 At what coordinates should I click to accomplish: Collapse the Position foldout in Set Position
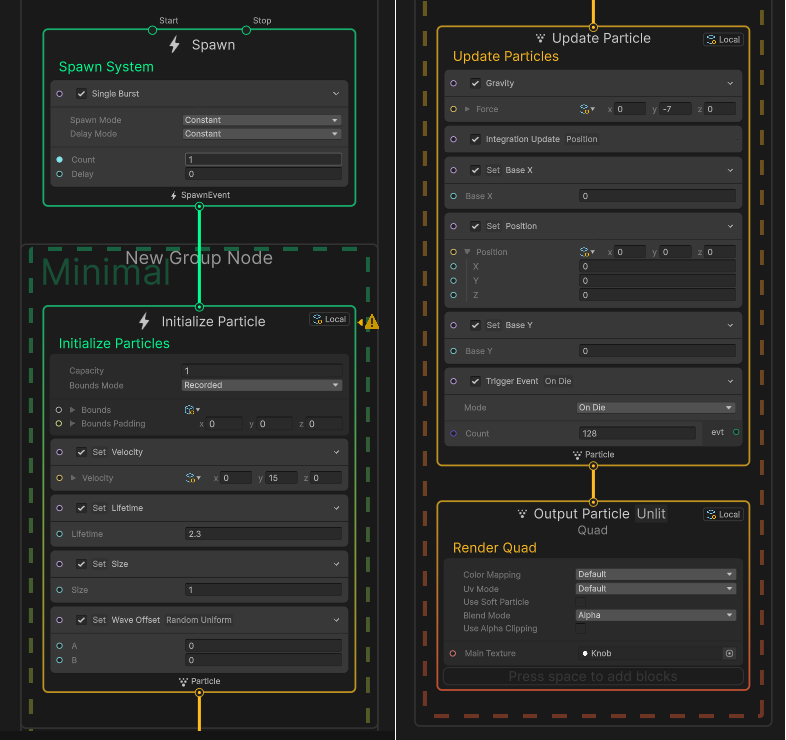(467, 252)
